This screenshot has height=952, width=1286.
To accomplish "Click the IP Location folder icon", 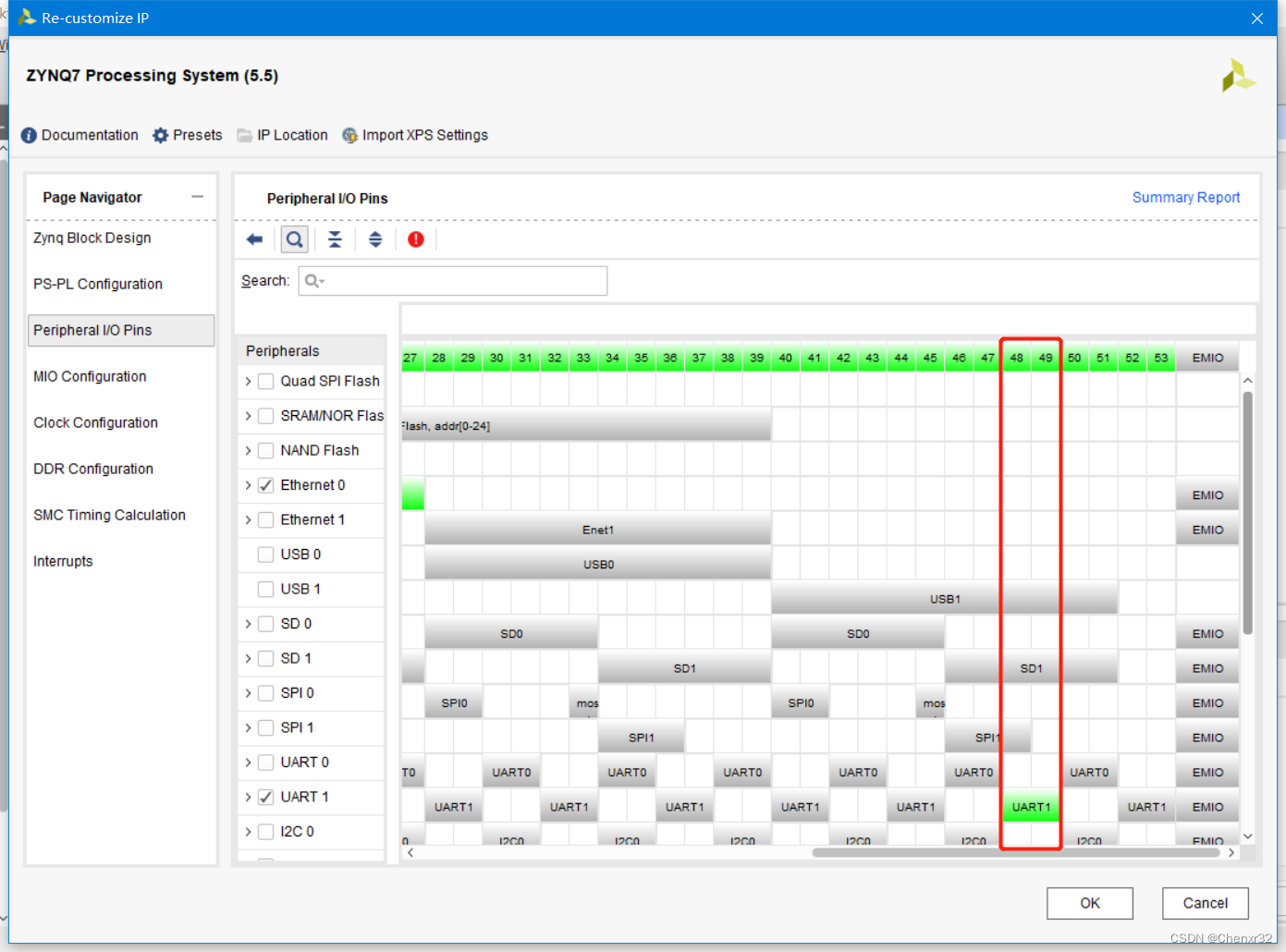I will pos(244,135).
